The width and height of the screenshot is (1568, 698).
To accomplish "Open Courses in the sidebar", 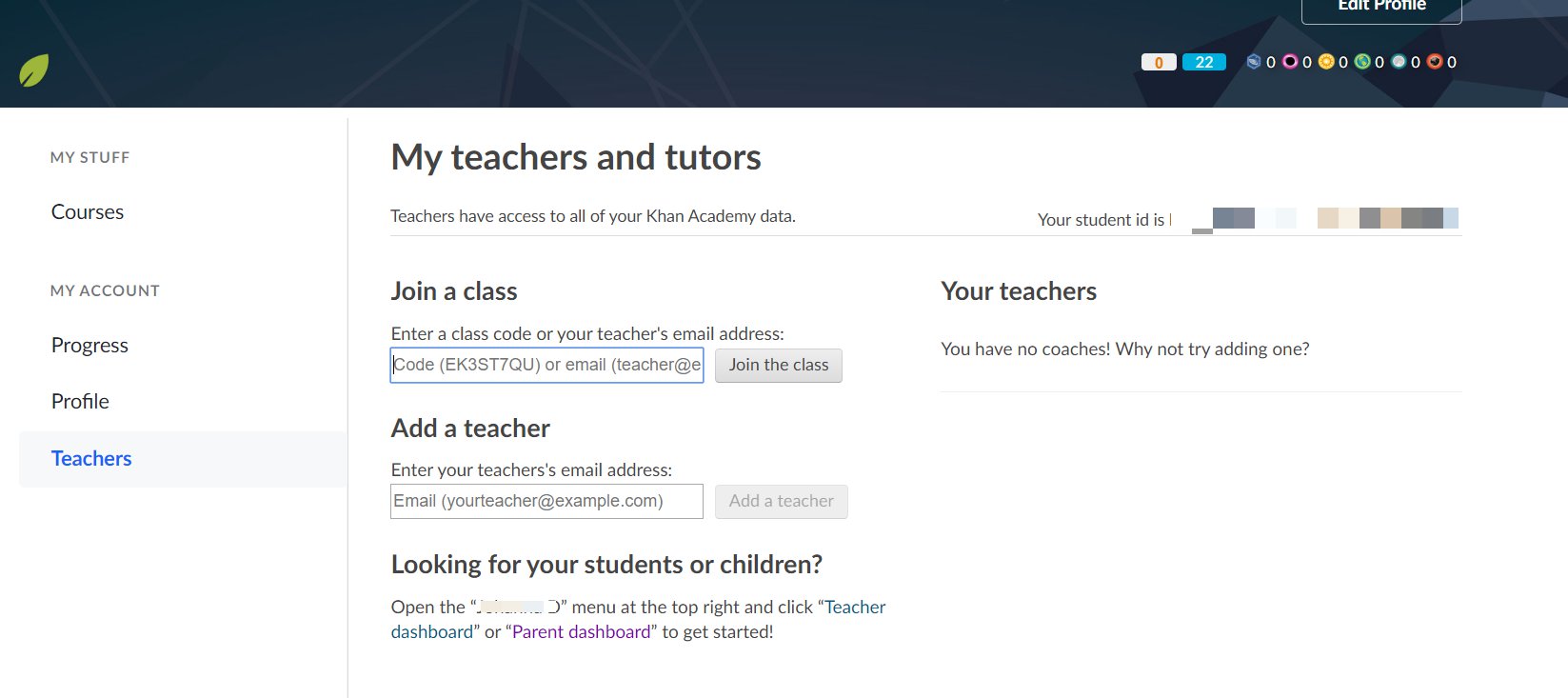I will coord(88,212).
